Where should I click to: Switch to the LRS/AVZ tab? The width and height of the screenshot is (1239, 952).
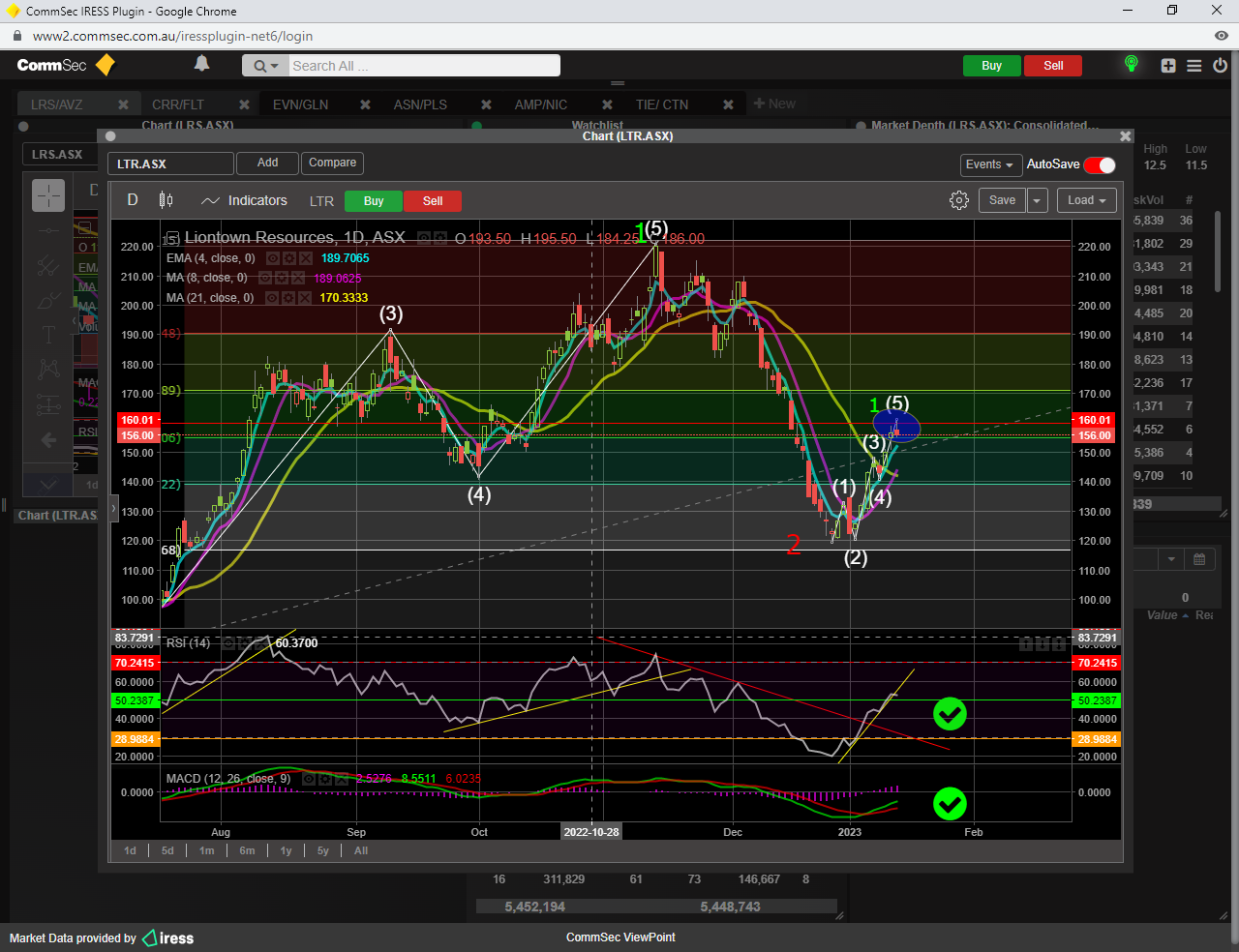[x=56, y=104]
